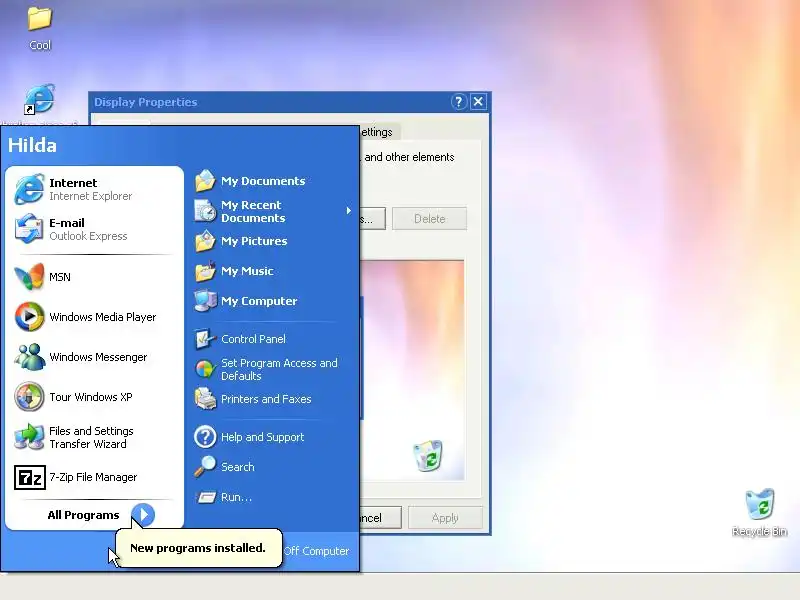Image resolution: width=800 pixels, height=600 pixels.
Task: Open My Pictures folder
Action: click(x=271, y=241)
